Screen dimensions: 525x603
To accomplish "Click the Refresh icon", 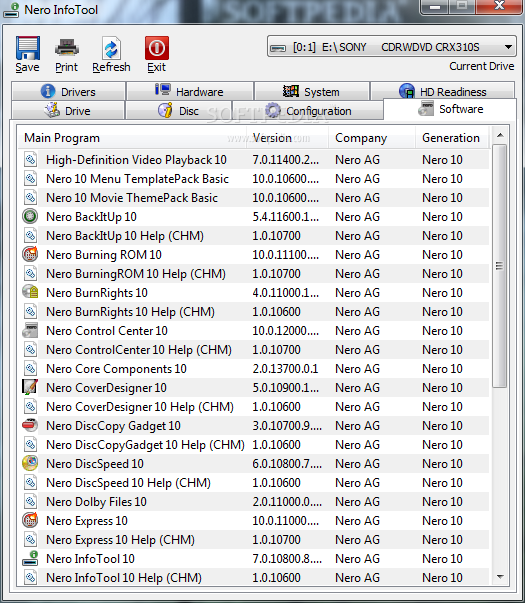I will pos(111,49).
